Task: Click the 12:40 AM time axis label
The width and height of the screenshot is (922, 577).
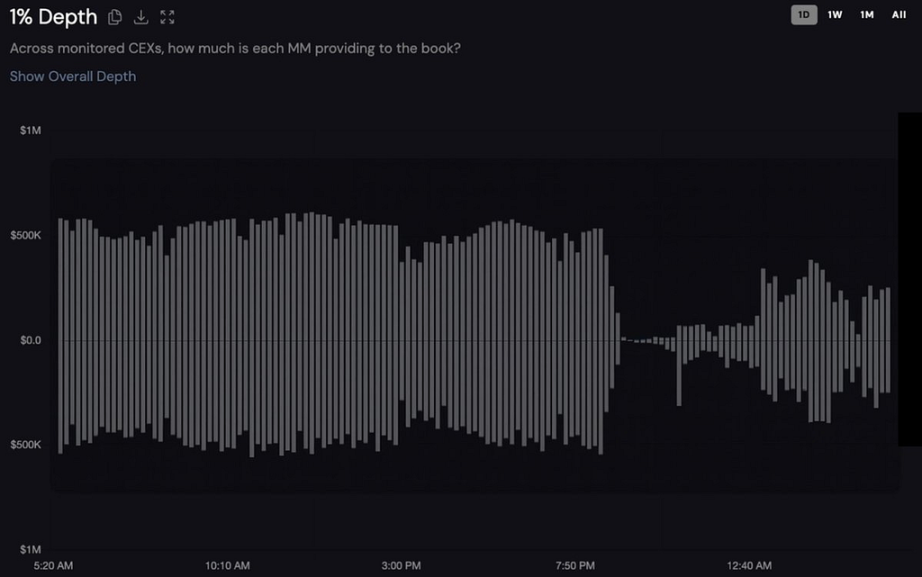Action: click(x=749, y=566)
